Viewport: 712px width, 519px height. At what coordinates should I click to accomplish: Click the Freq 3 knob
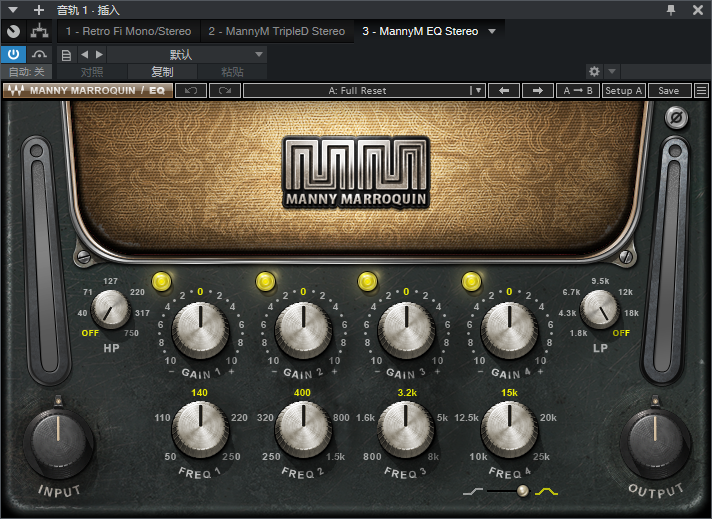(406, 429)
